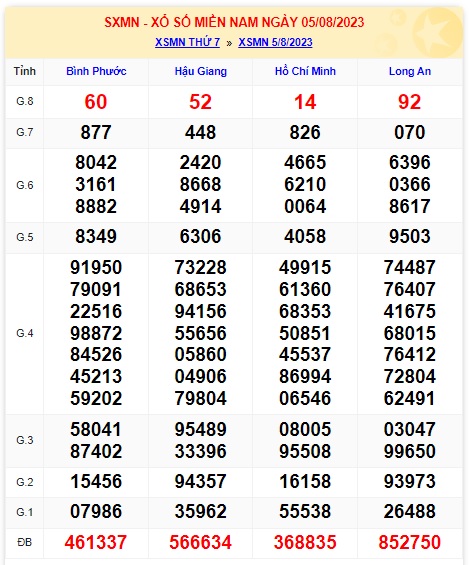Select G.4 number 91950
Screen dimensions: 470x565
(96, 267)
